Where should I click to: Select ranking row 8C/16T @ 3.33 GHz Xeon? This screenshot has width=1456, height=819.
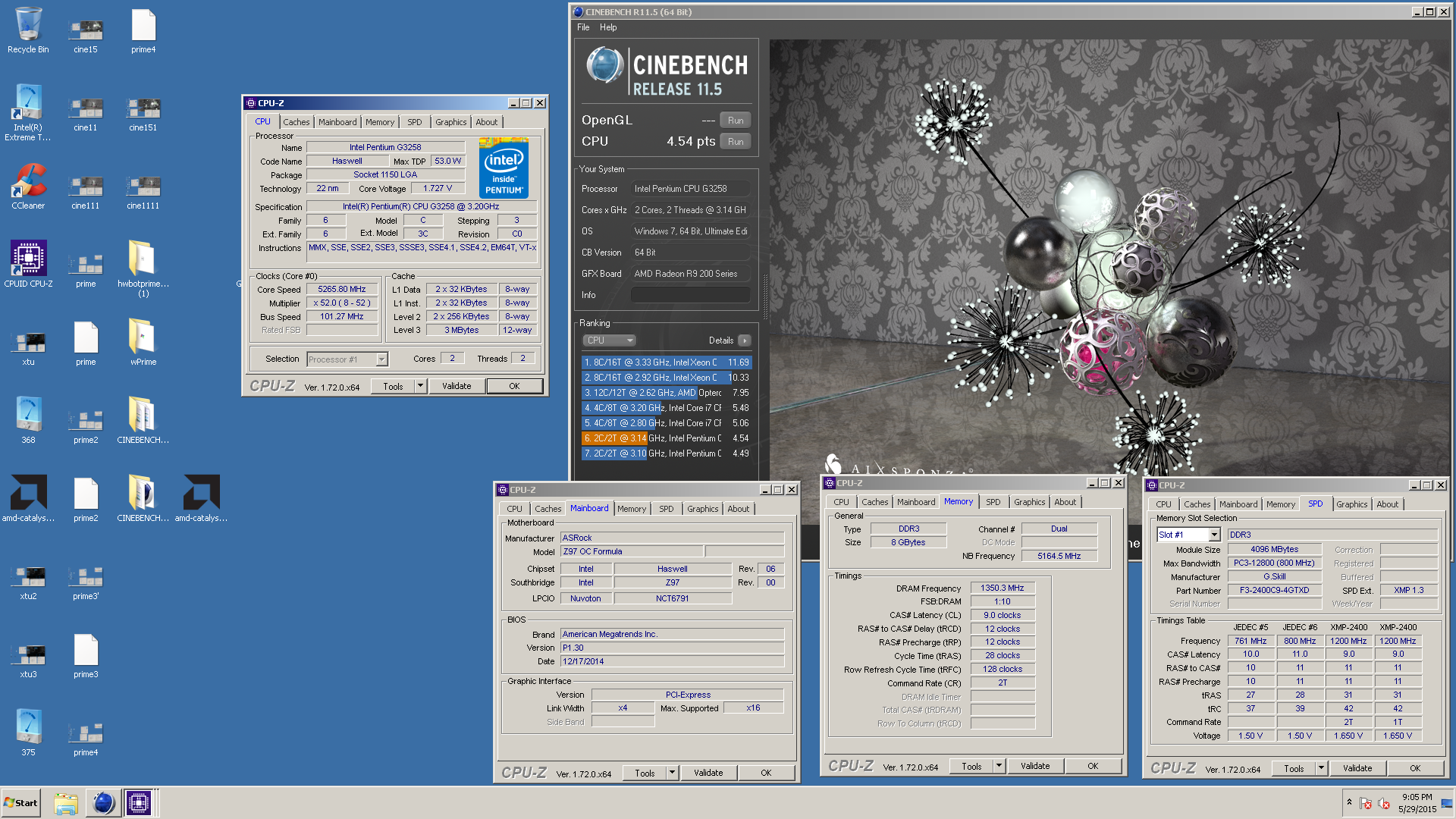coord(666,362)
